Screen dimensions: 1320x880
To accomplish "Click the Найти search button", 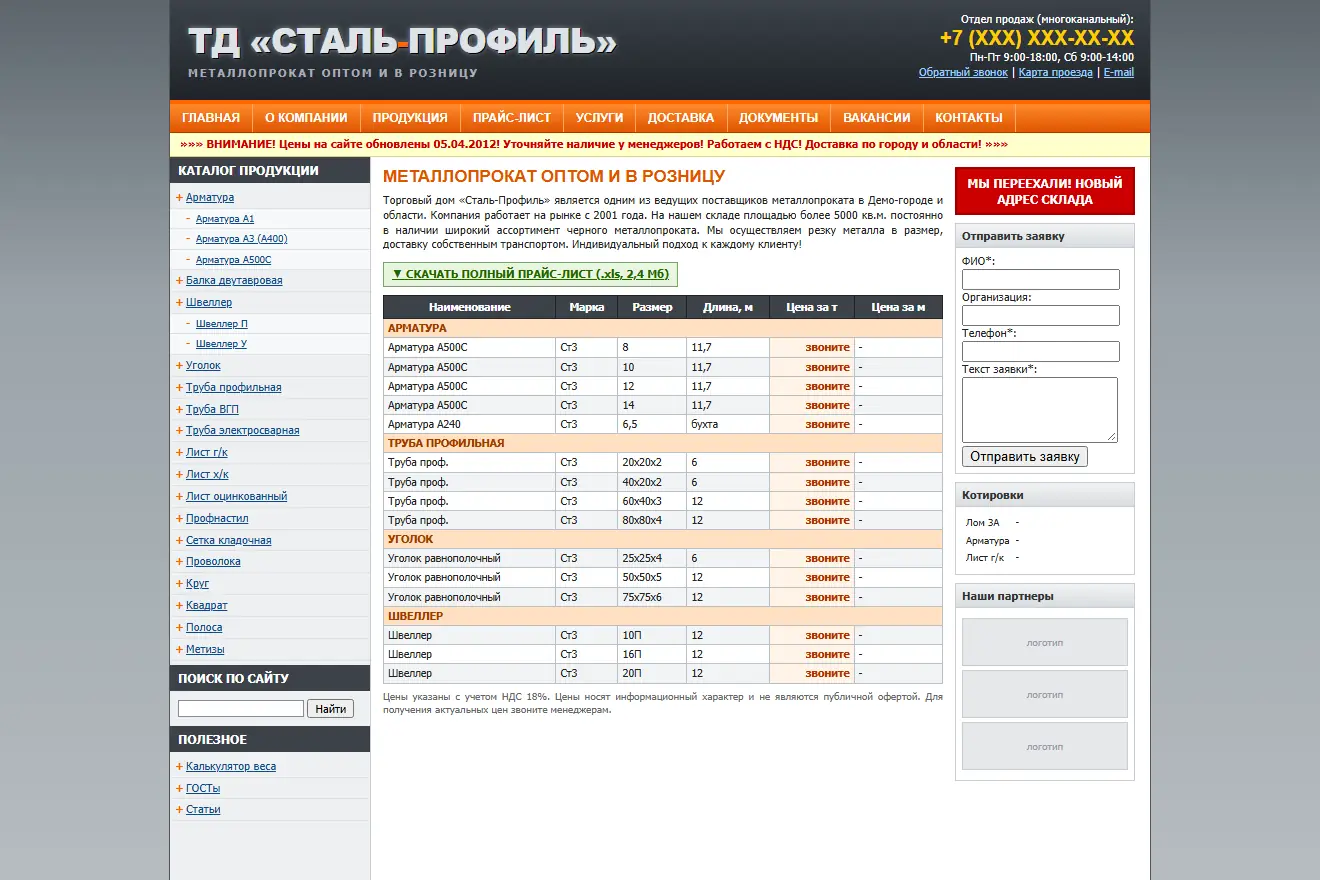I will tap(331, 709).
